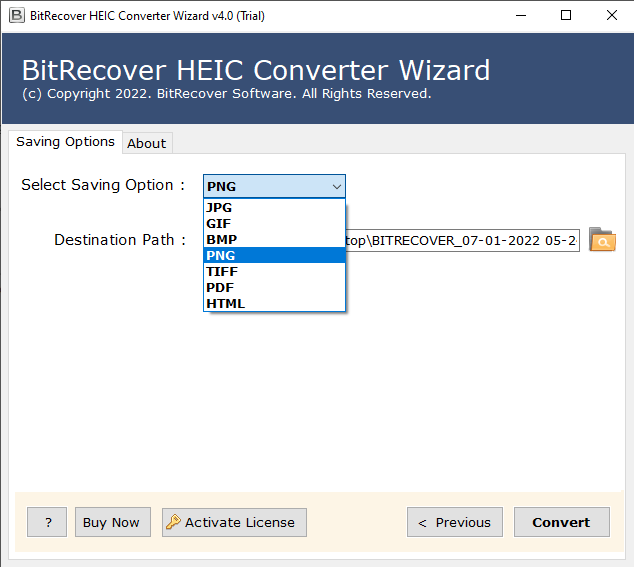Switch to the About tab
The width and height of the screenshot is (634, 567).
tap(146, 143)
